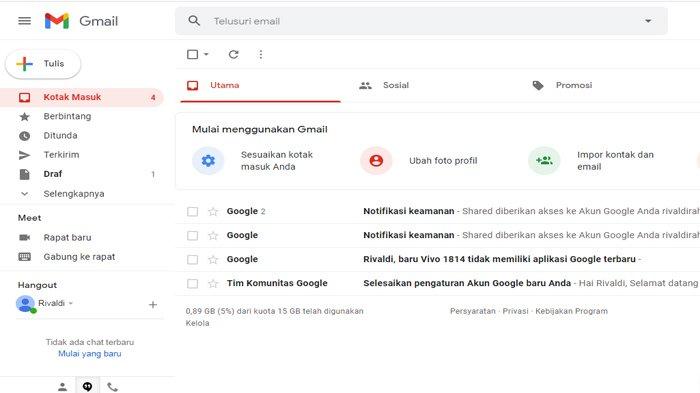This screenshot has height=393, width=700.
Task: Open Kebijakan Program link
Action: [x=571, y=311]
